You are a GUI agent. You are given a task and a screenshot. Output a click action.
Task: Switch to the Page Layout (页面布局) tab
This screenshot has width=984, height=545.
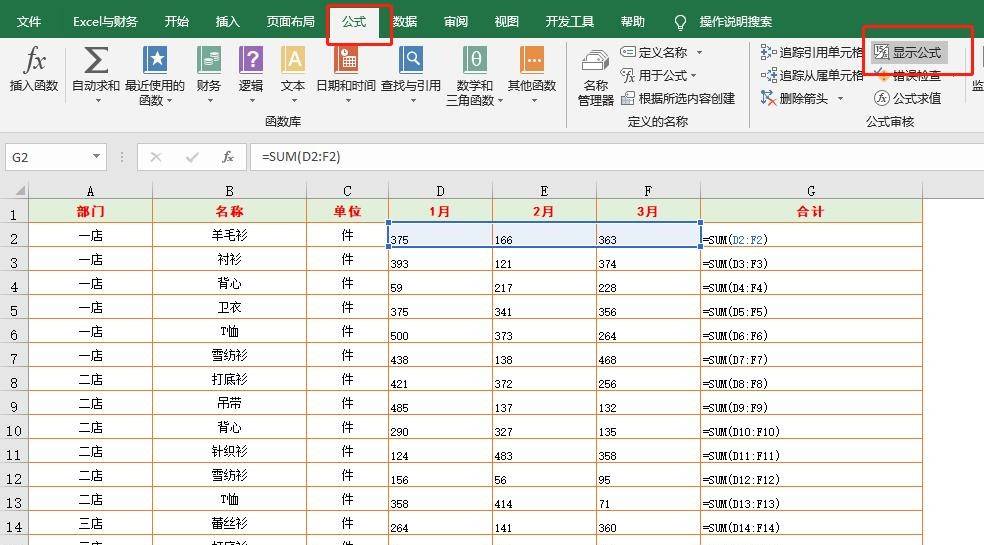tap(291, 22)
